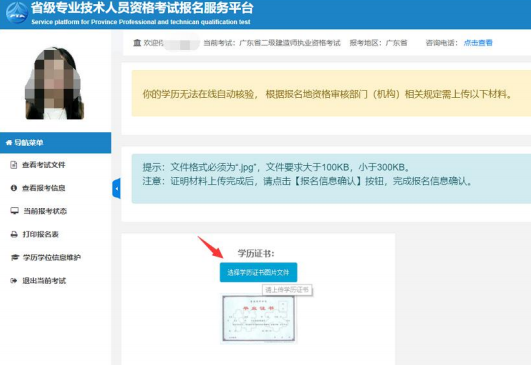The width and height of the screenshot is (531, 365).
Task: Click the monitor icon for 当前报考状态
Action: click(x=14, y=211)
